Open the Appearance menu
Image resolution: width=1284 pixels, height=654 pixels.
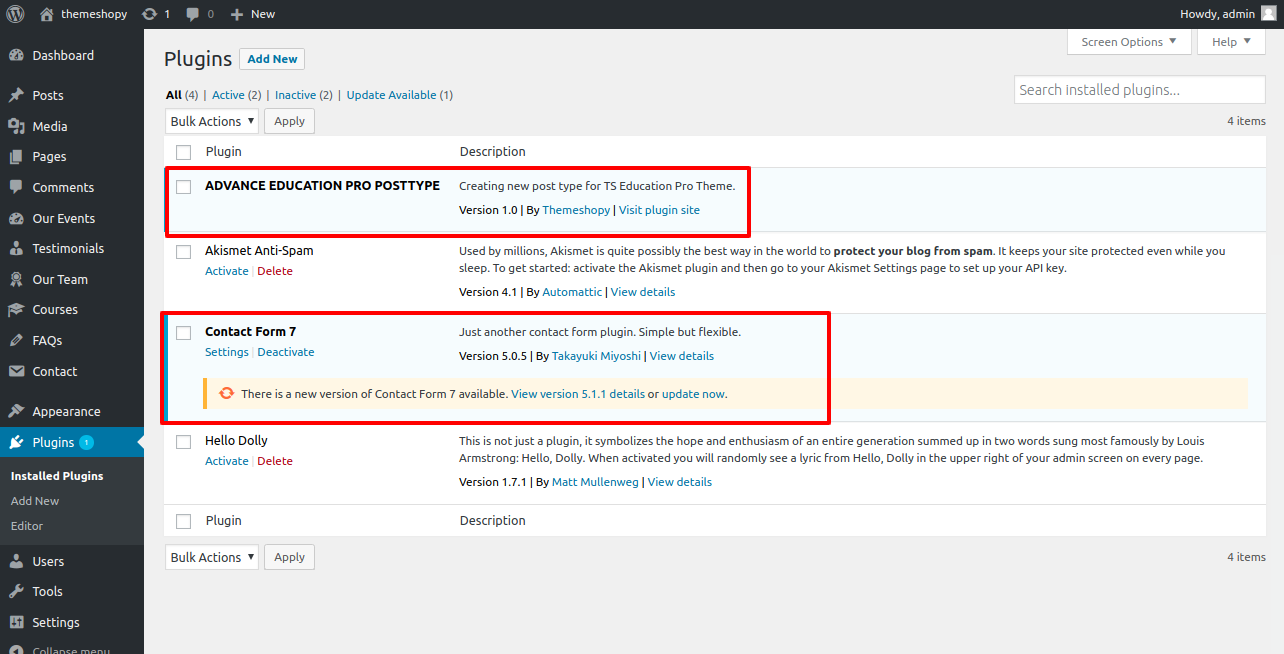pyautogui.click(x=66, y=411)
